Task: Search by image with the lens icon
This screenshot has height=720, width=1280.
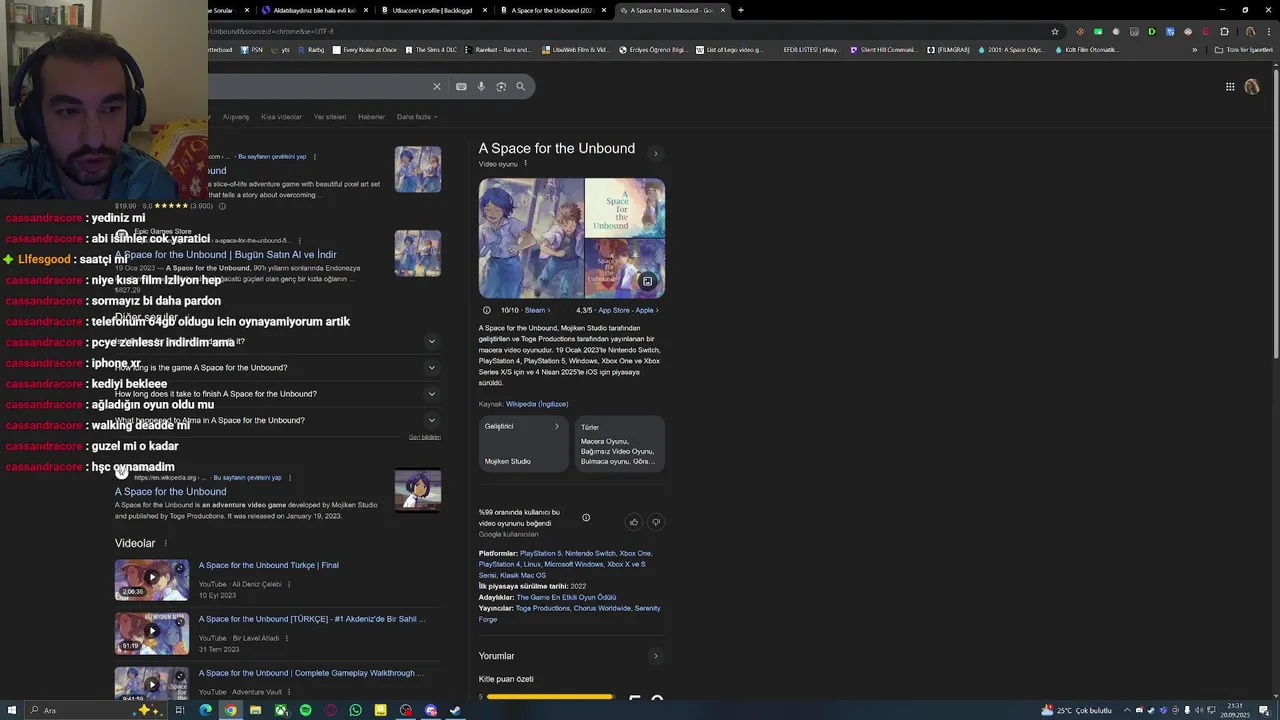Action: pyautogui.click(x=501, y=87)
